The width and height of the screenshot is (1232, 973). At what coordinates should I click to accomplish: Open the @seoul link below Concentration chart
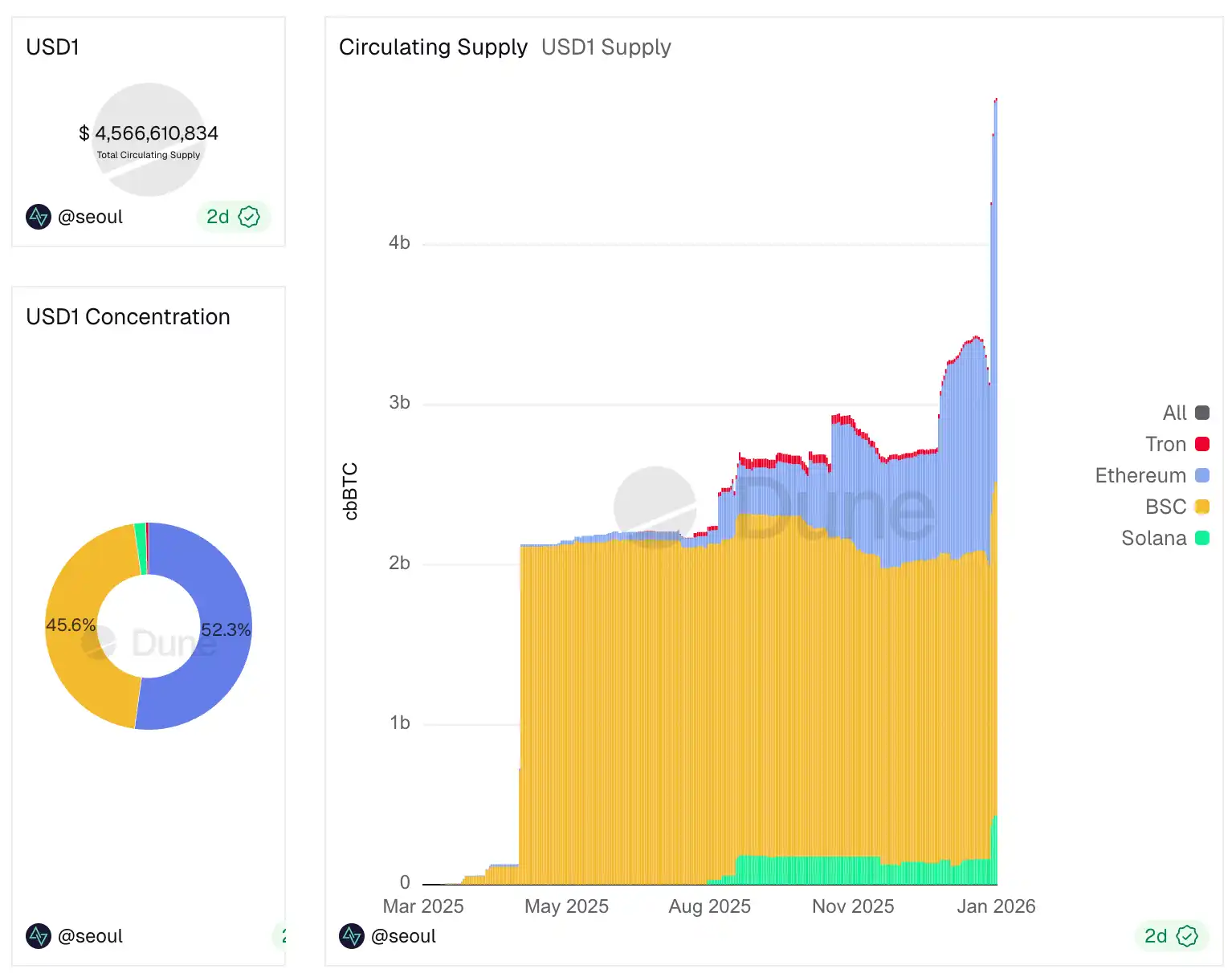pyautogui.click(x=90, y=936)
